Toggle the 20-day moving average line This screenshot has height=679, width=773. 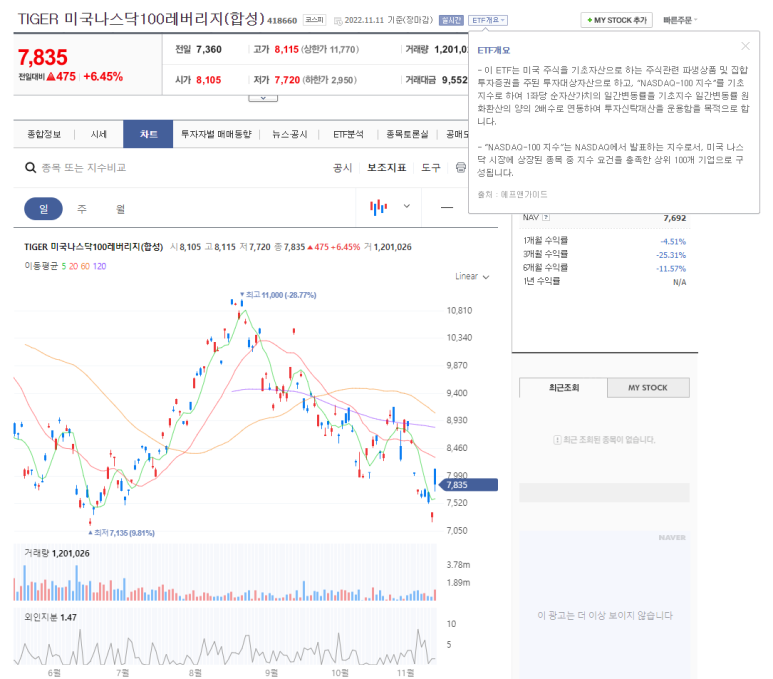pos(73,266)
